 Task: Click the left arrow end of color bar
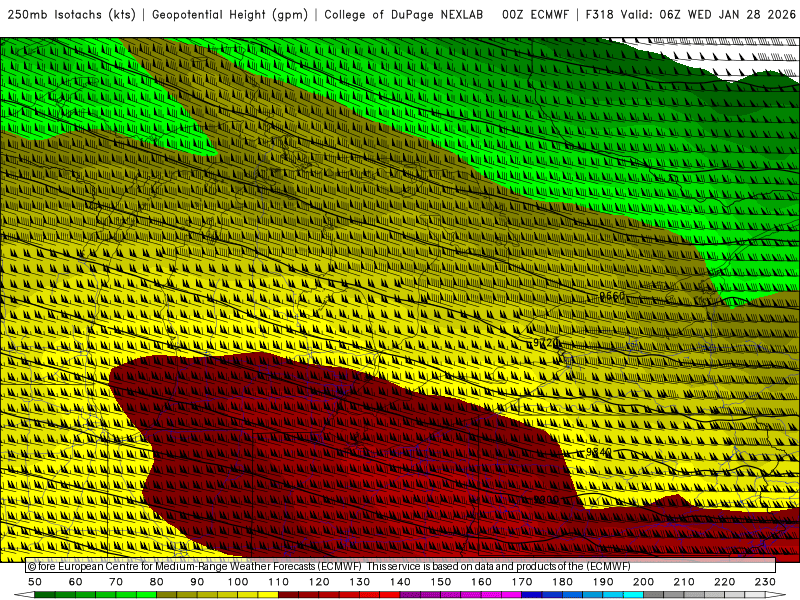coord(24,595)
